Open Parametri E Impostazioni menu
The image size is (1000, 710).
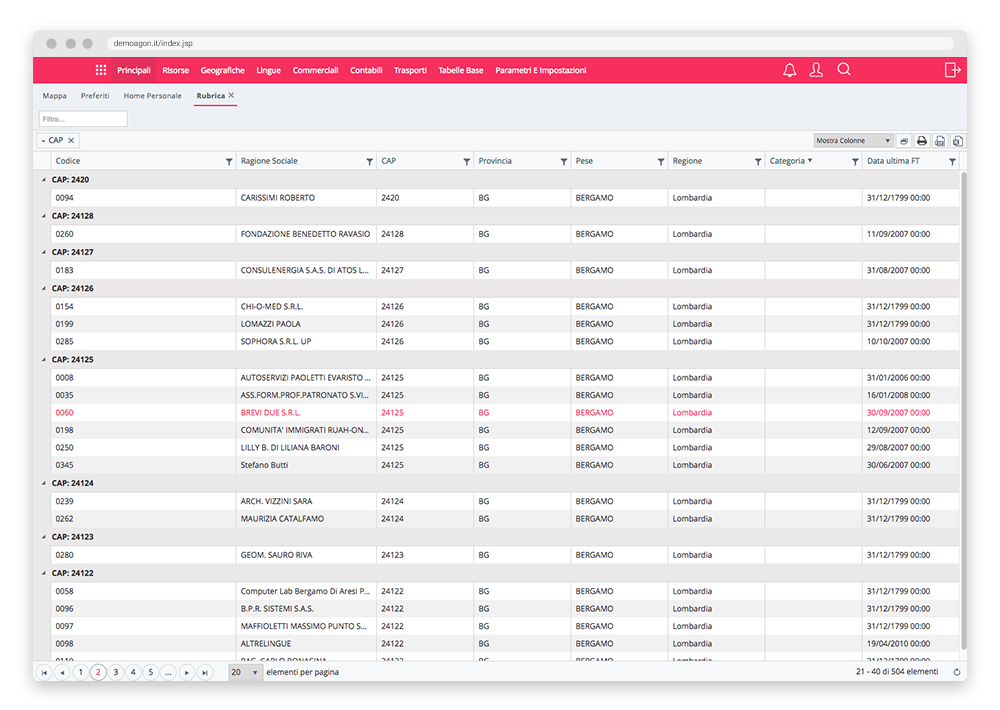point(541,70)
